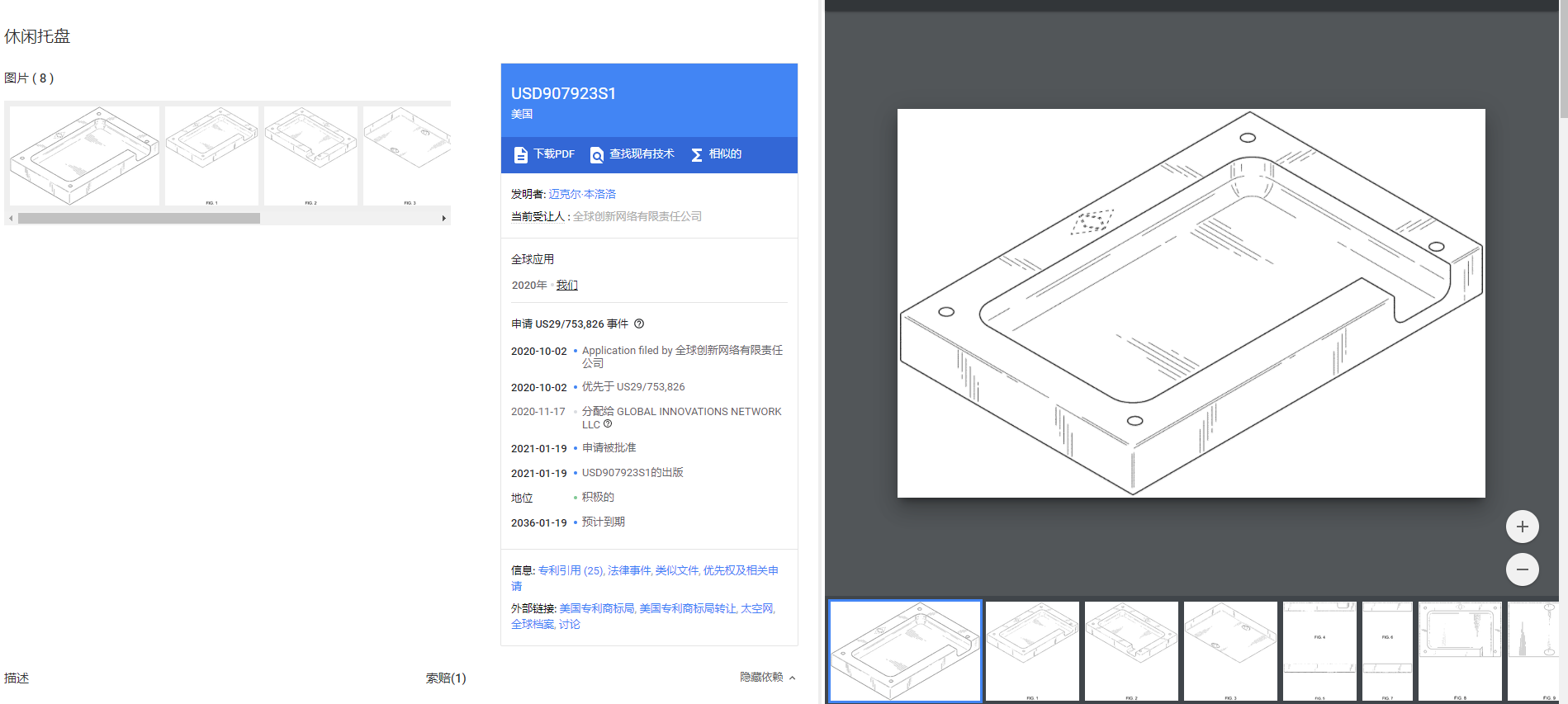This screenshot has height=704, width=1568.
Task: Zoom out with the minus button
Action: pos(1522,569)
